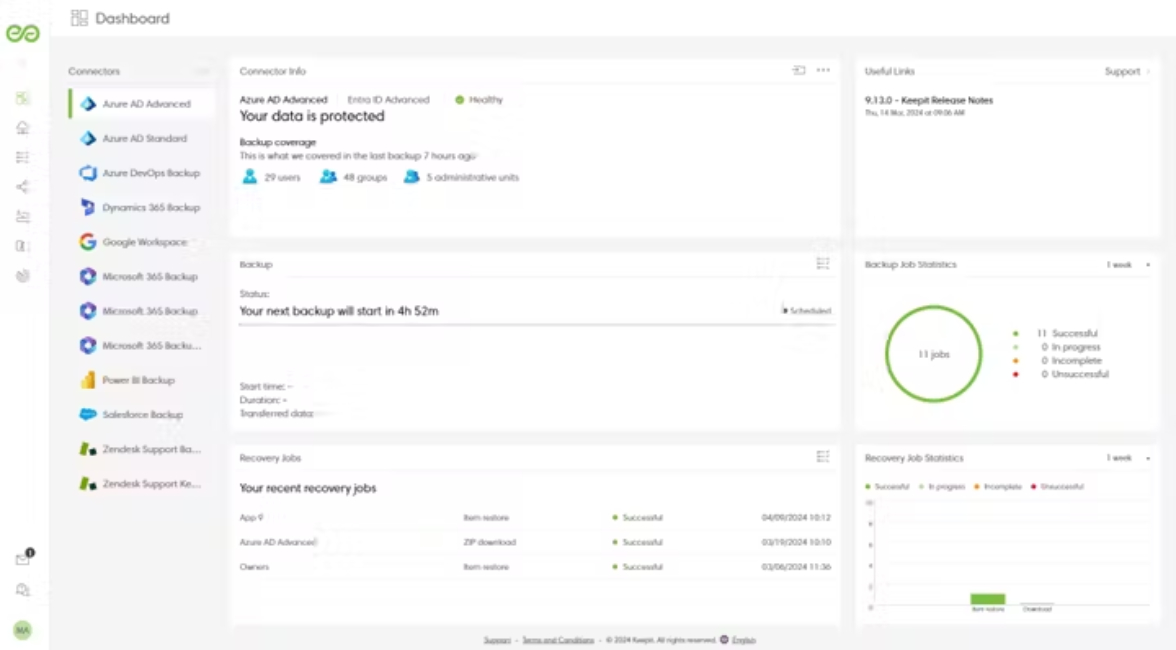Click the 11 jobs donut chart

(x=934, y=354)
